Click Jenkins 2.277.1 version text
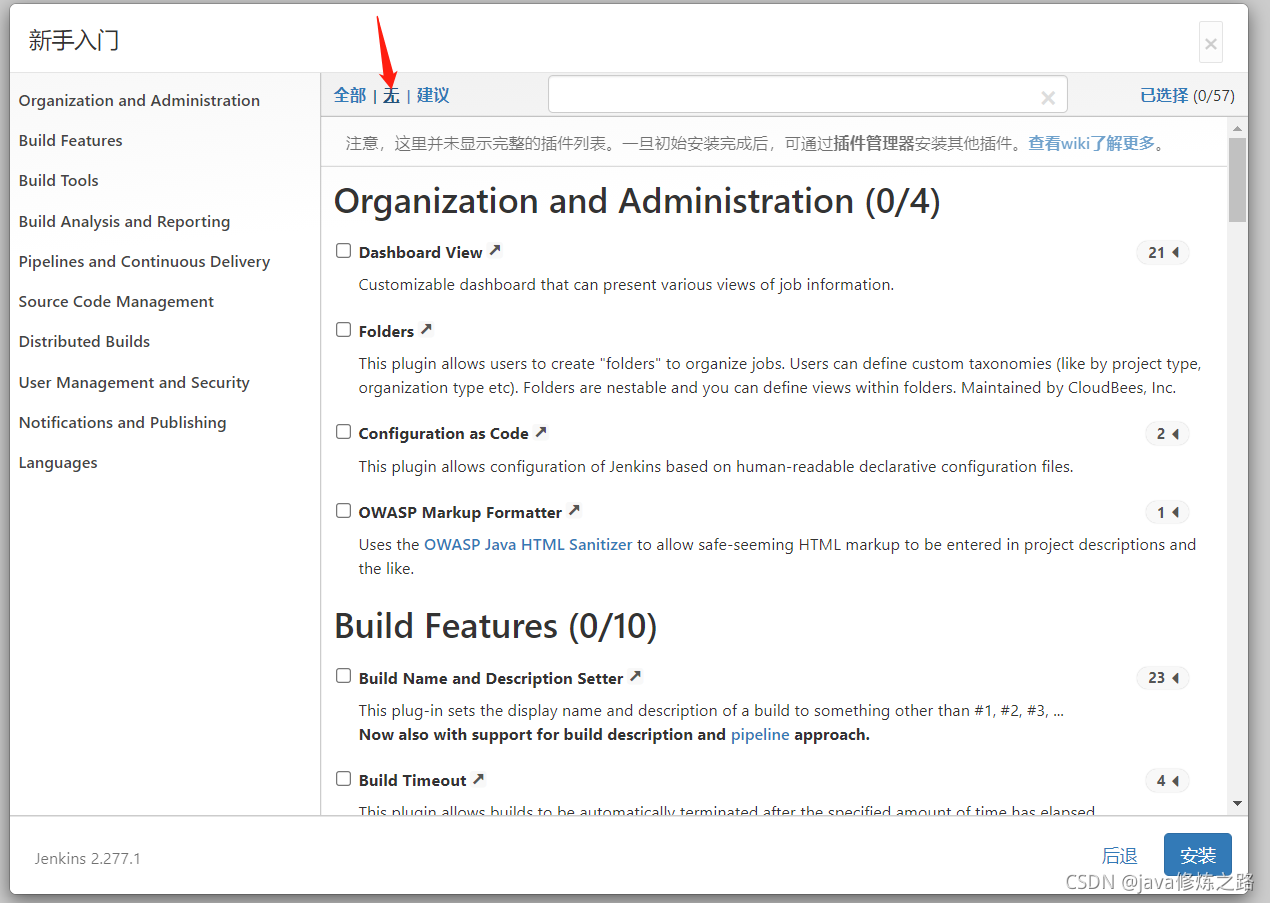The image size is (1270, 903). click(88, 858)
